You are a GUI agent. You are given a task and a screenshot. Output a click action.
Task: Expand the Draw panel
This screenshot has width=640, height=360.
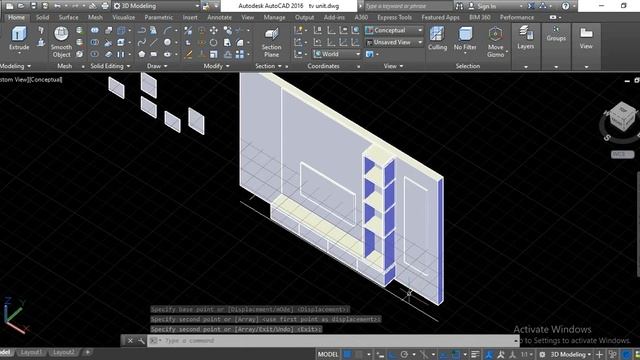(157, 66)
